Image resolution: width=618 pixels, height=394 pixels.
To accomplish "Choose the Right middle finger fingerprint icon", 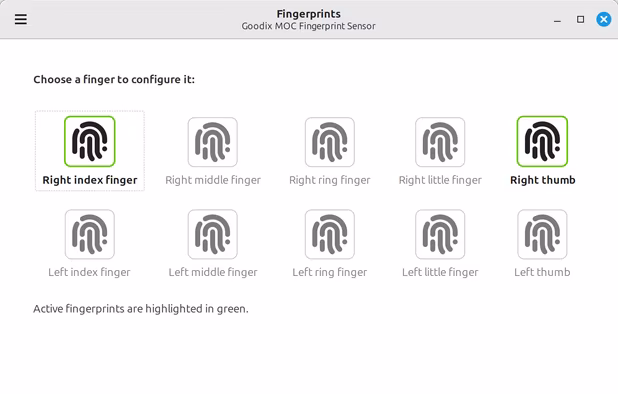I will pos(213,142).
